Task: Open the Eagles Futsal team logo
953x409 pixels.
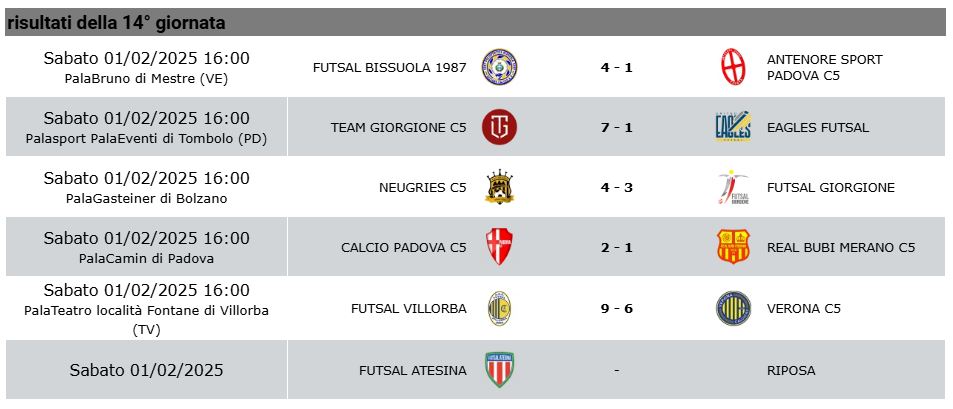Action: coord(733,127)
